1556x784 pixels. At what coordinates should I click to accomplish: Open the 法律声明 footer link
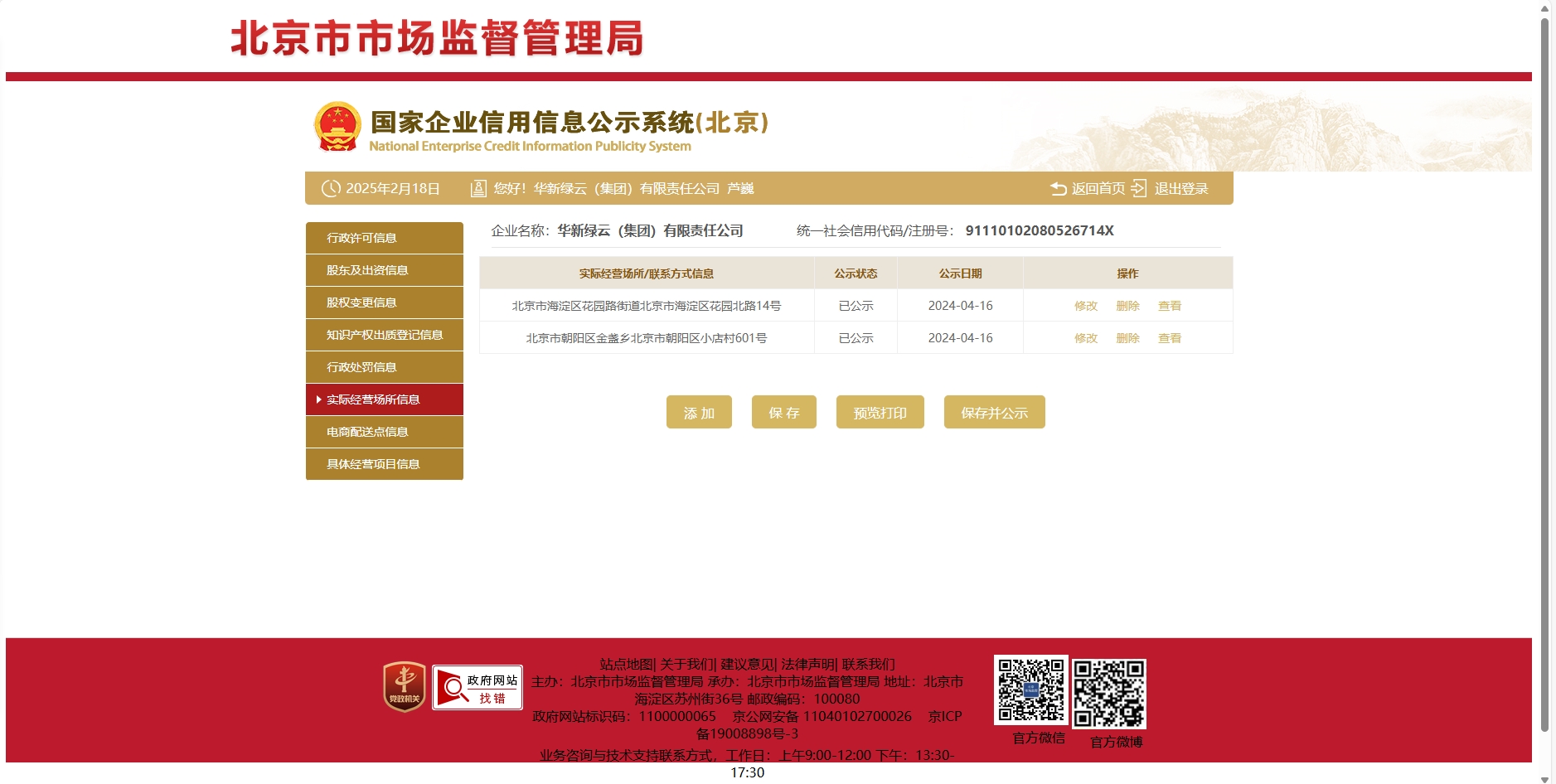point(807,664)
